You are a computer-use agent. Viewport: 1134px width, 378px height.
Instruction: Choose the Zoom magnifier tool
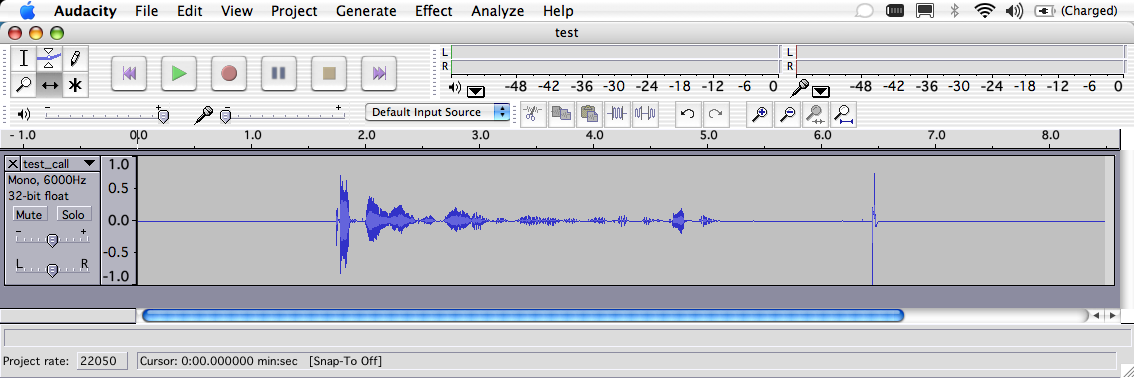coord(24,85)
